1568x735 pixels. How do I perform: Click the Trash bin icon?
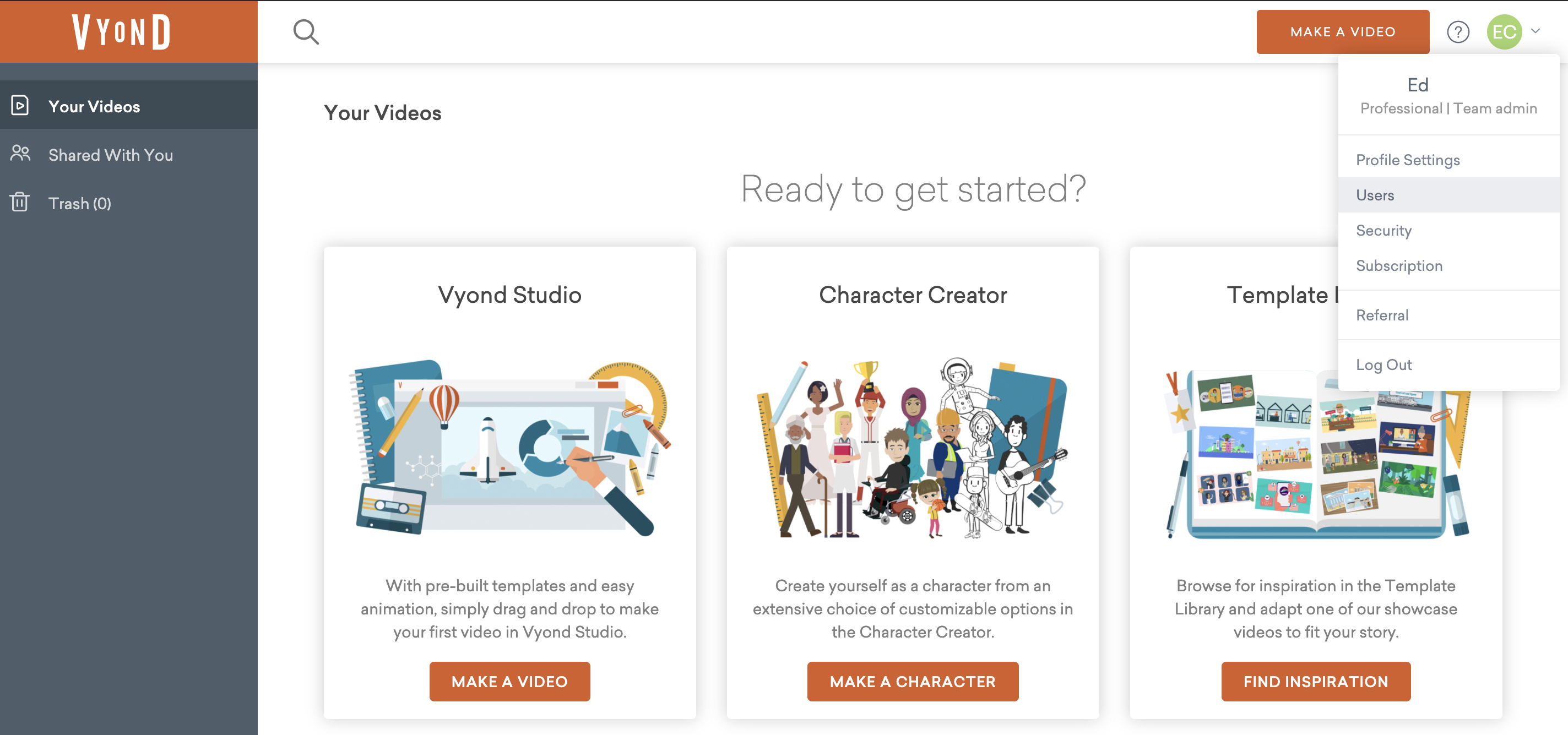pyautogui.click(x=20, y=203)
